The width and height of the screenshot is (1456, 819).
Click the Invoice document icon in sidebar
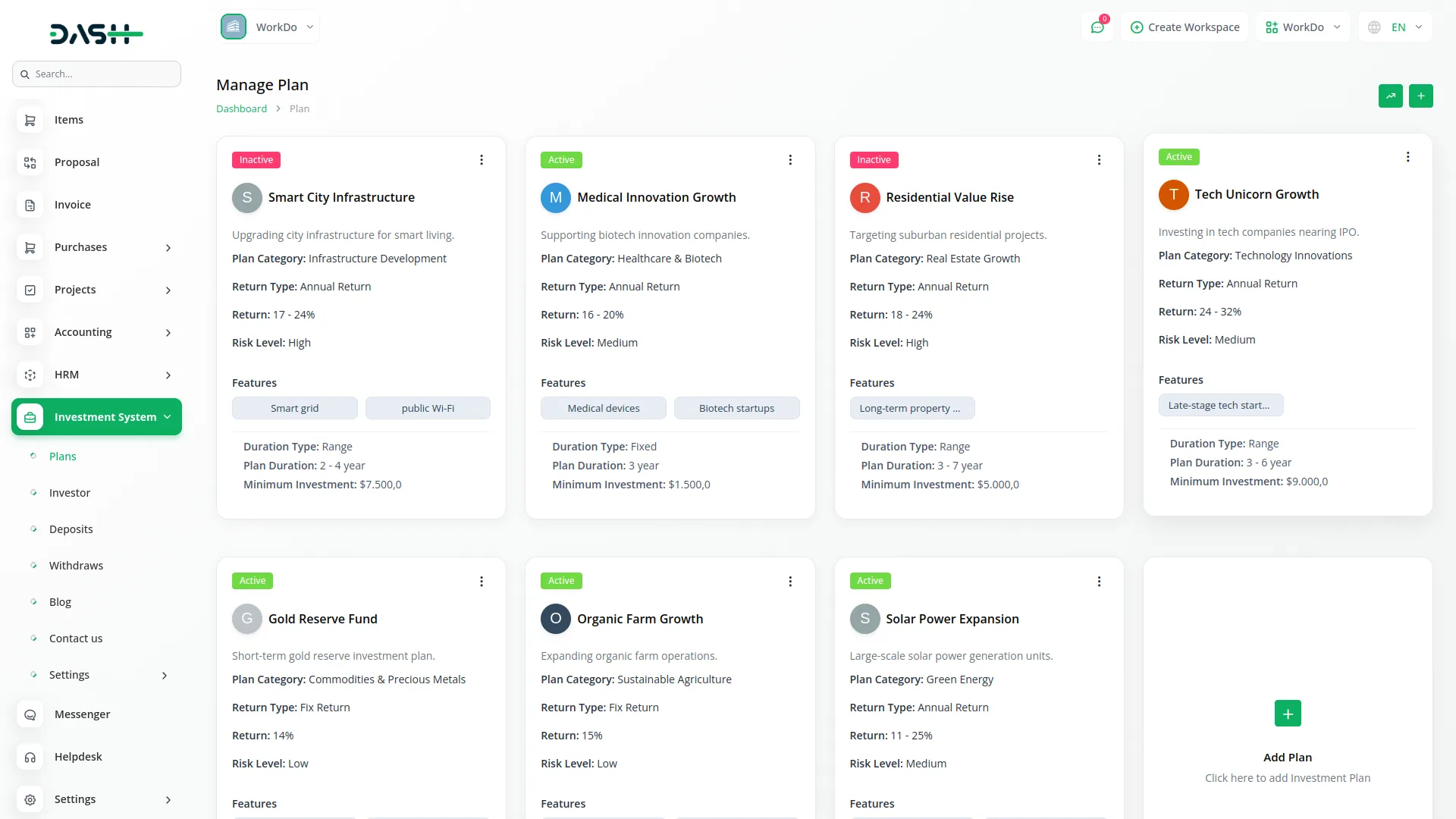(x=30, y=205)
